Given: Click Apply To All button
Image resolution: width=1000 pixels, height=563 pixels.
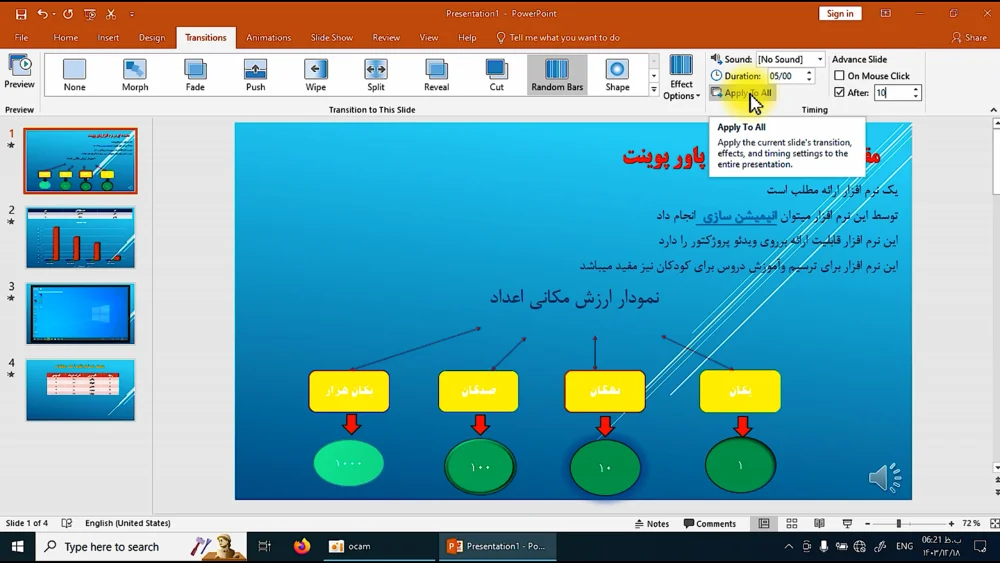Looking at the screenshot, I should tap(742, 92).
